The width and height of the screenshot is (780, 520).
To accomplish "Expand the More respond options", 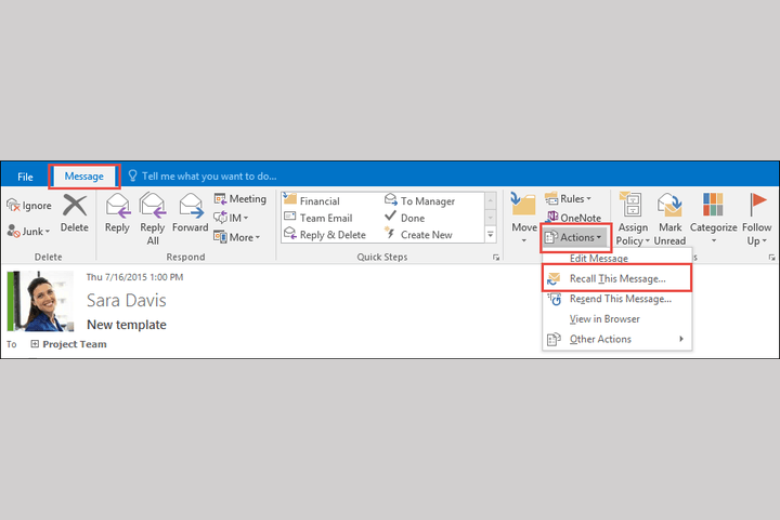I will 237,237.
